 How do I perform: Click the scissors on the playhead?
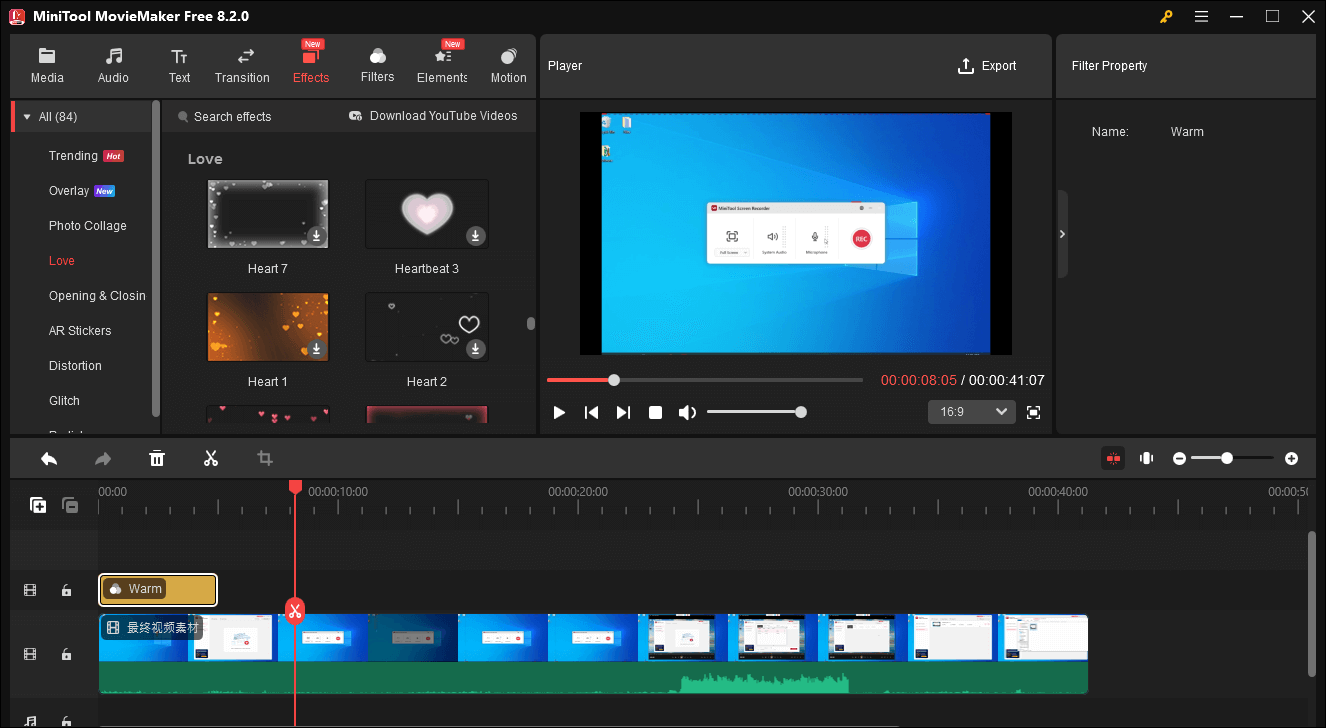(295, 610)
